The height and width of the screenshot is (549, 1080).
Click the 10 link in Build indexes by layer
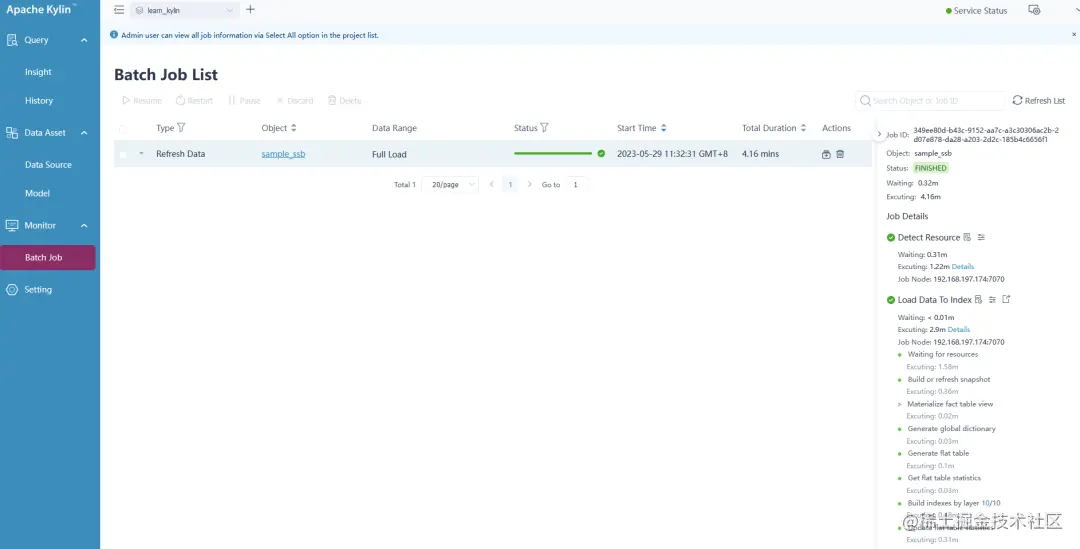click(985, 503)
